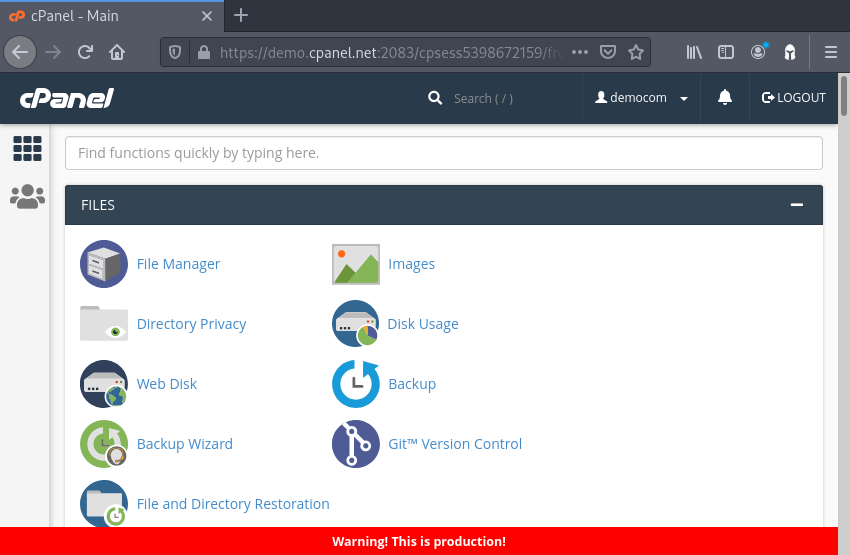850x555 pixels.
Task: Open the Backup link
Action: tap(412, 384)
